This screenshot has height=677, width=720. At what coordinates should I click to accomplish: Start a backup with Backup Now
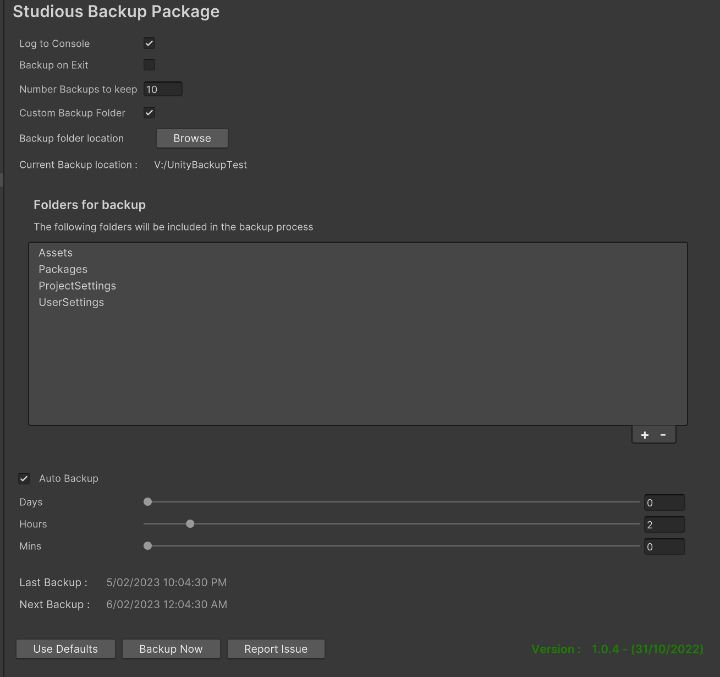[171, 649]
